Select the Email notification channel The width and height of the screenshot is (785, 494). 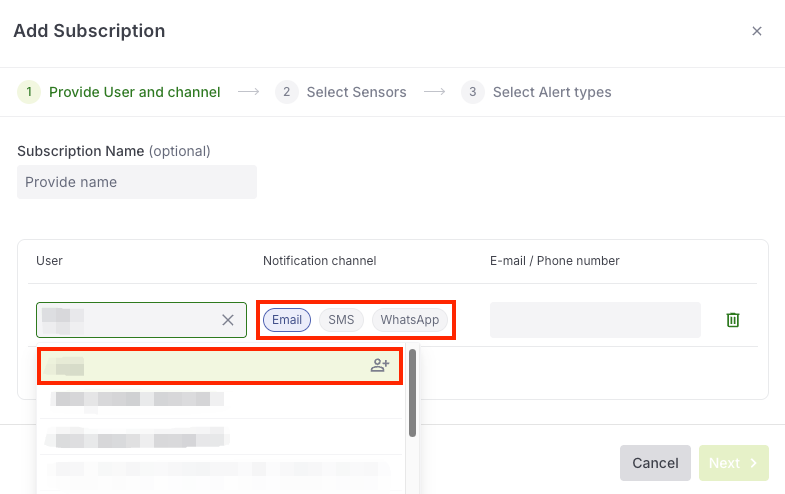click(x=287, y=320)
